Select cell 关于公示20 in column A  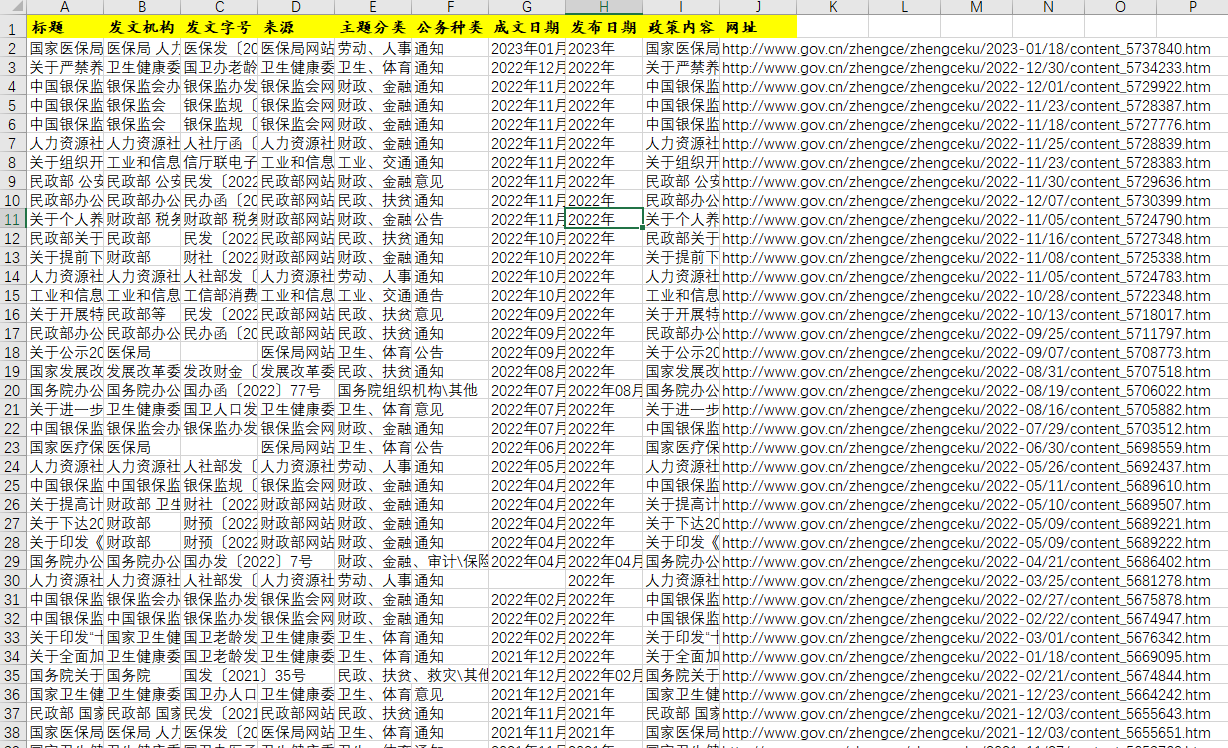(x=65, y=352)
